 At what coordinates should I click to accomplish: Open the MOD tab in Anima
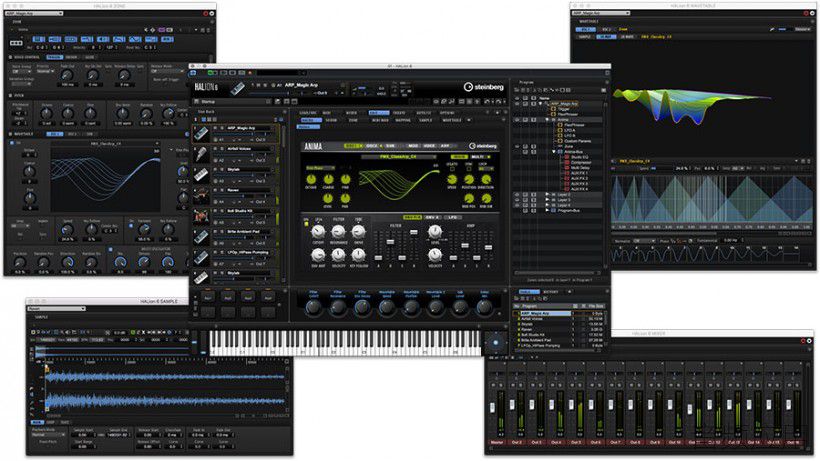pyautogui.click(x=413, y=146)
